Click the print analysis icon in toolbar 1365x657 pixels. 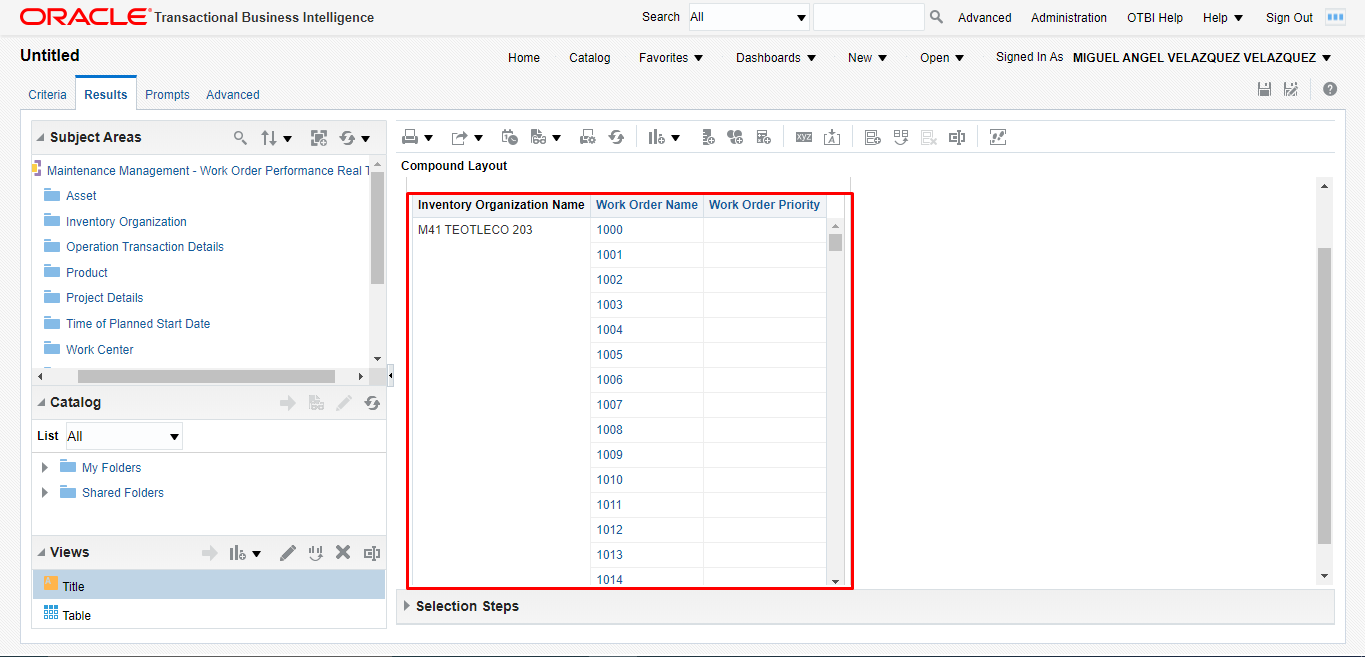[x=410, y=137]
